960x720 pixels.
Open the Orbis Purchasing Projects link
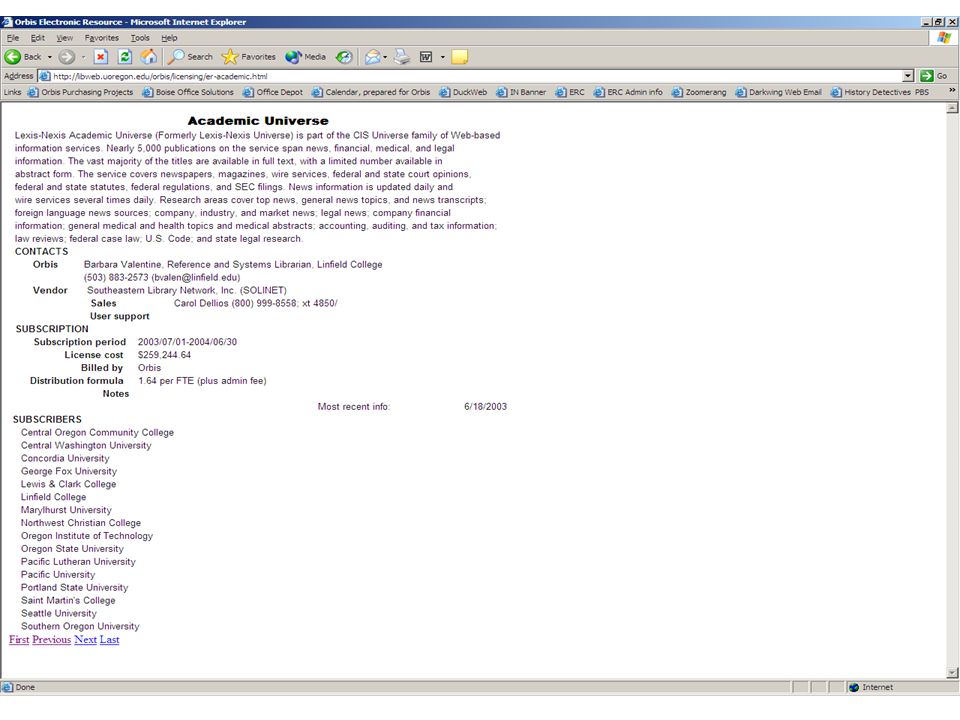click(80, 92)
